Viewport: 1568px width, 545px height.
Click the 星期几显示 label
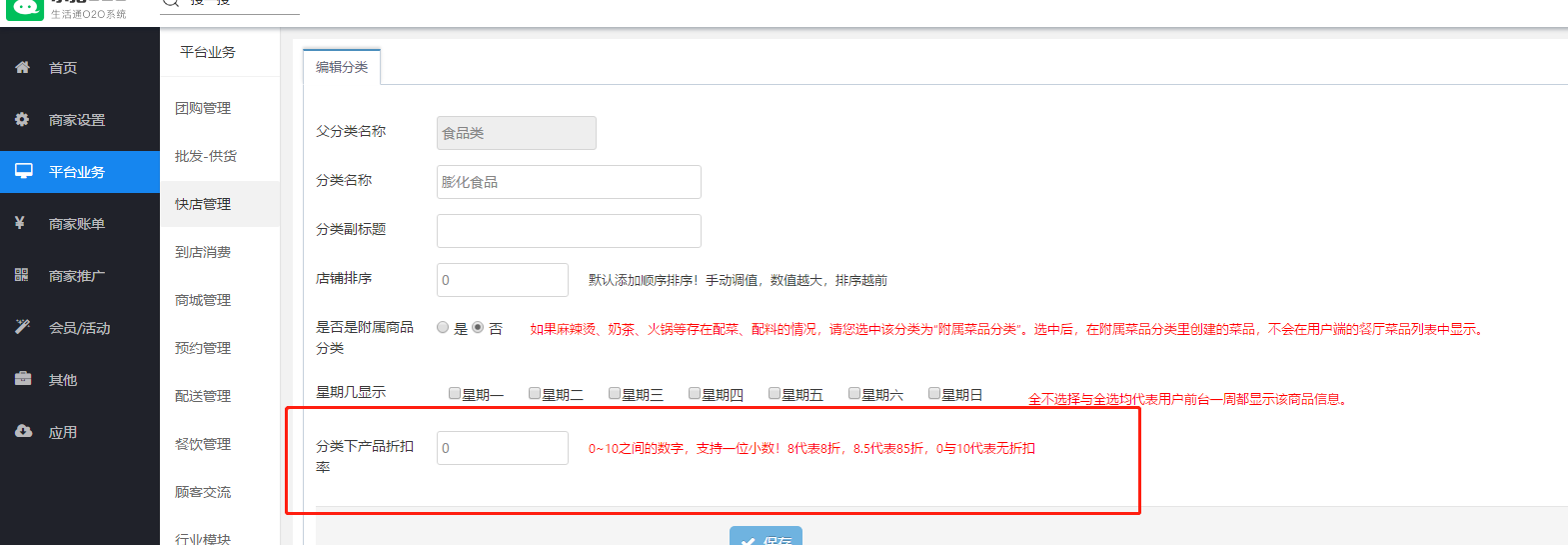tap(351, 392)
